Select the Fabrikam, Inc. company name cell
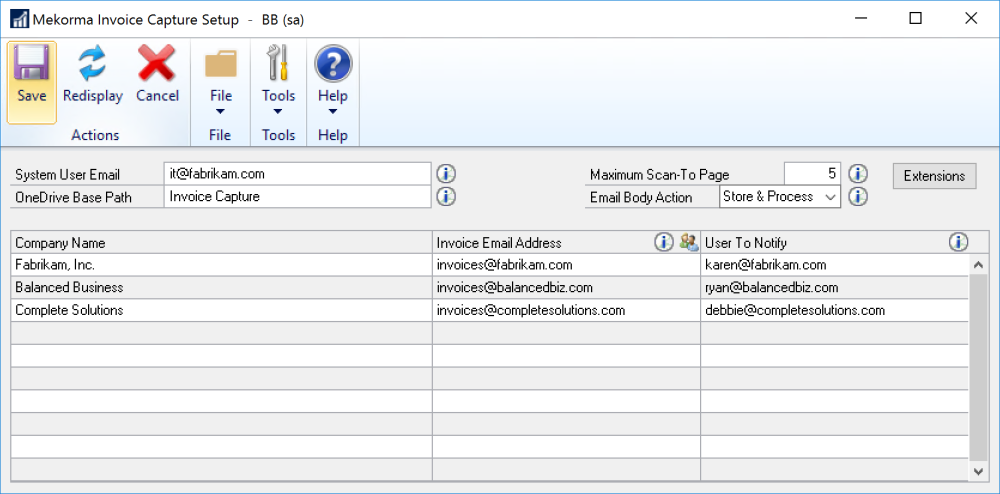 (221, 265)
